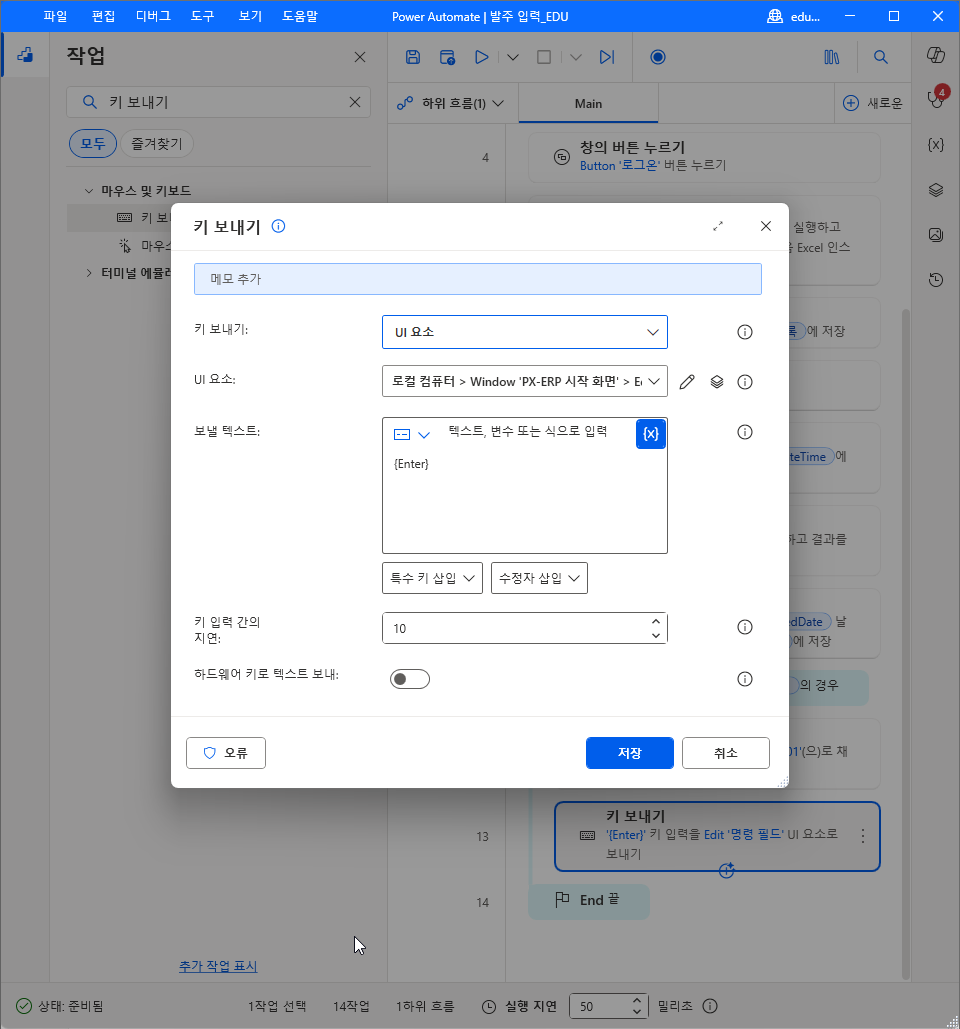Expand the 키 보내기 dialog with arrows icon
The image size is (960, 1029).
[718, 226]
